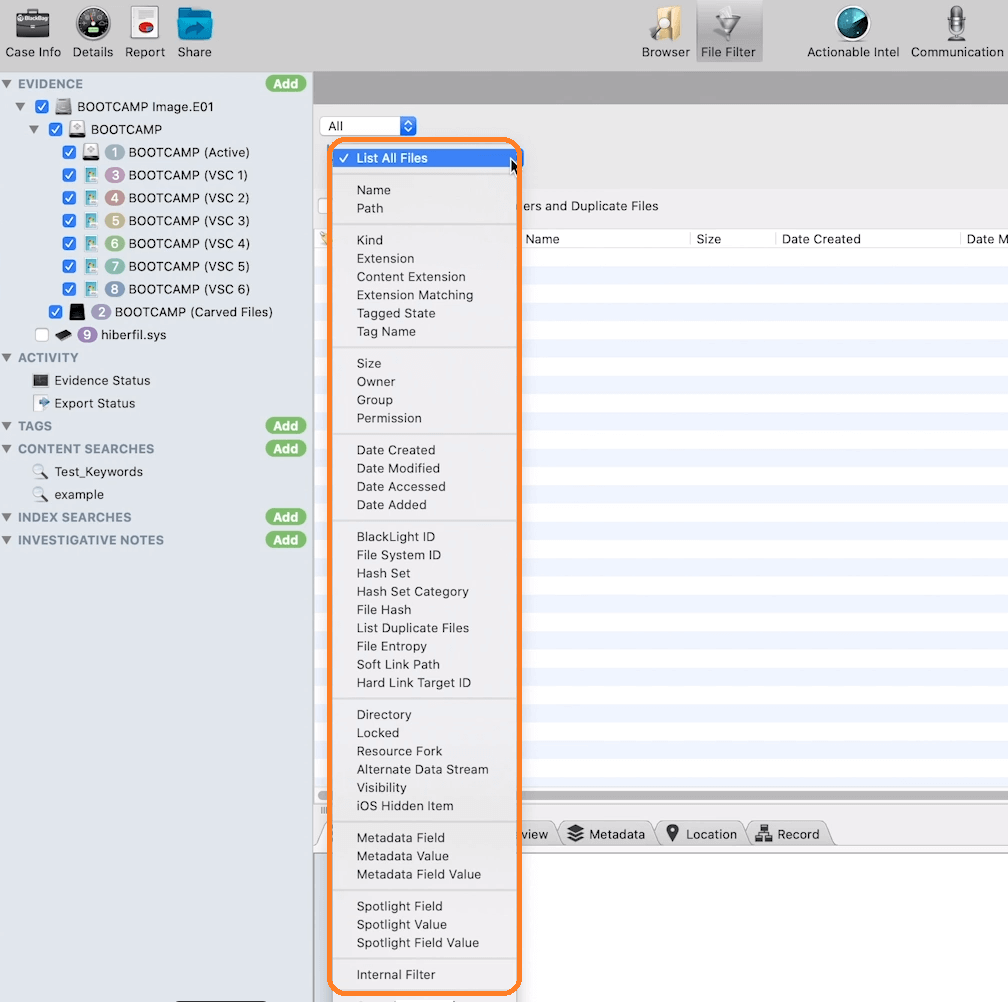This screenshot has width=1008, height=1002.
Task: Uncheck BOOTCAMP (Carved Files)
Action: click(x=55, y=311)
